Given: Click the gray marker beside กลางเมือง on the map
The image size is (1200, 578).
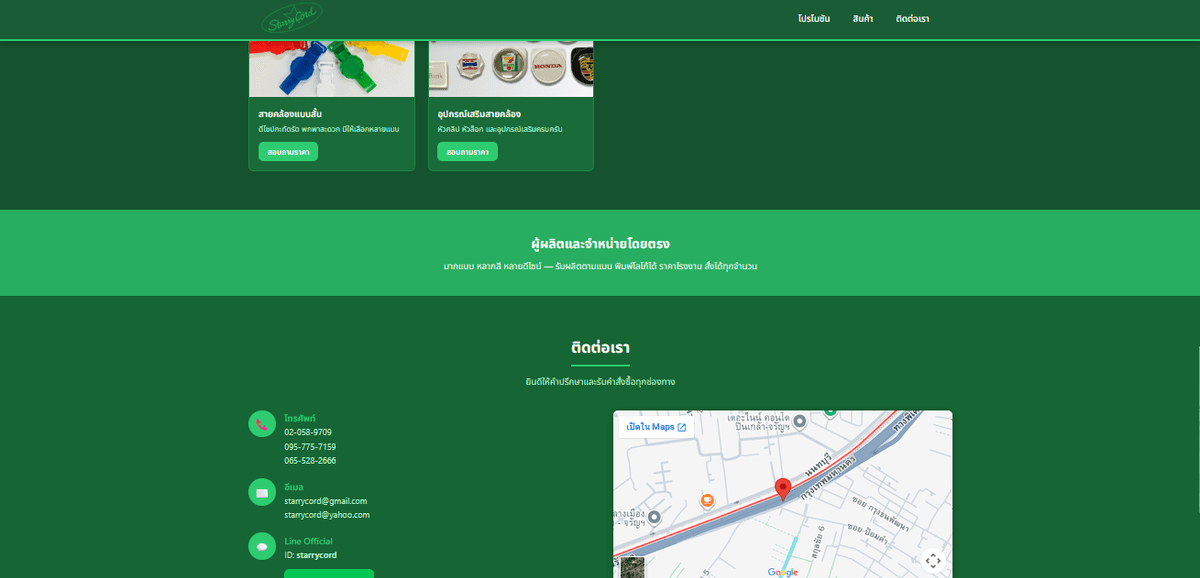Looking at the screenshot, I should click(x=654, y=517).
